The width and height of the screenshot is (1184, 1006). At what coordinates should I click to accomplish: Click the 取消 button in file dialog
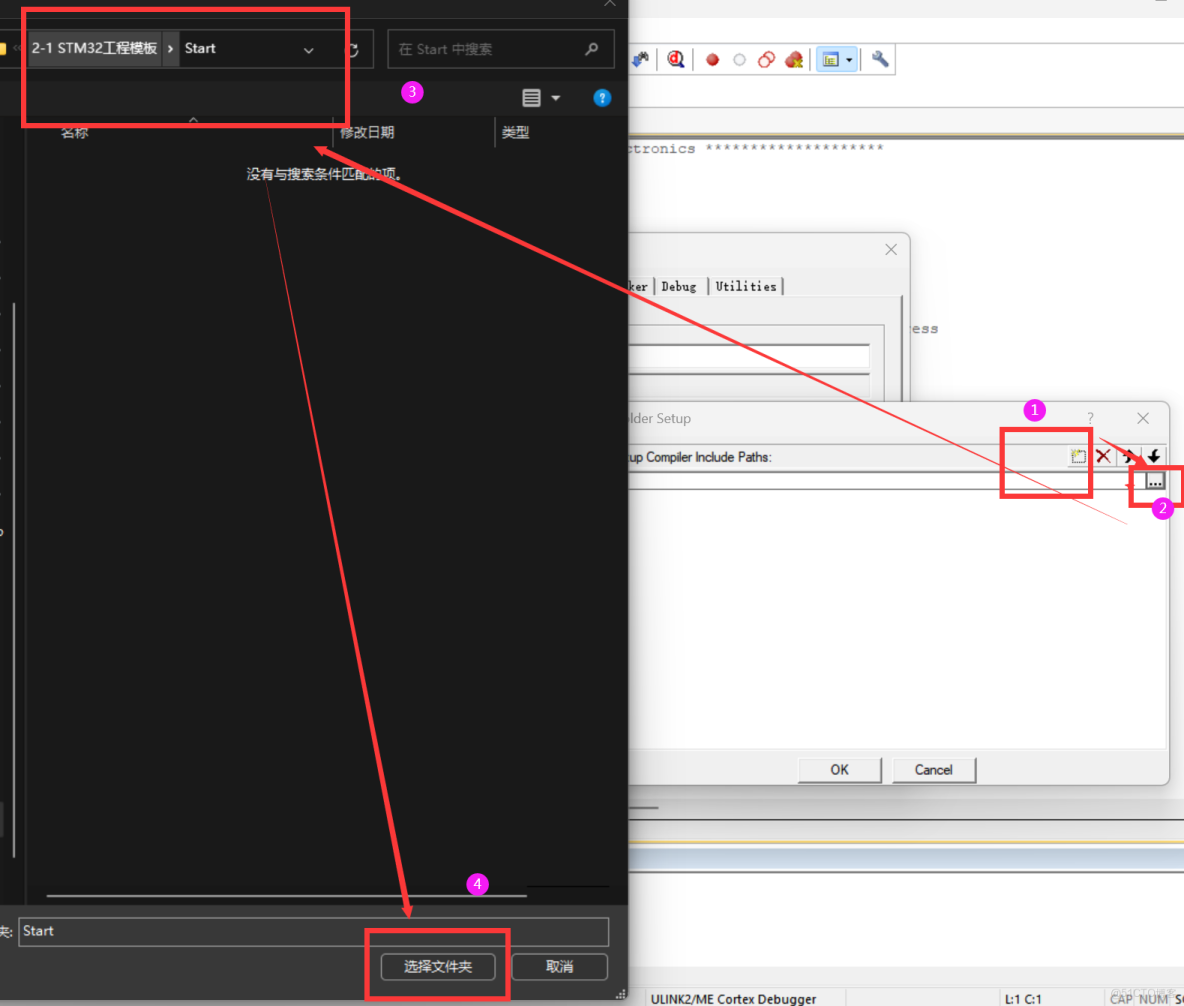coord(560,967)
